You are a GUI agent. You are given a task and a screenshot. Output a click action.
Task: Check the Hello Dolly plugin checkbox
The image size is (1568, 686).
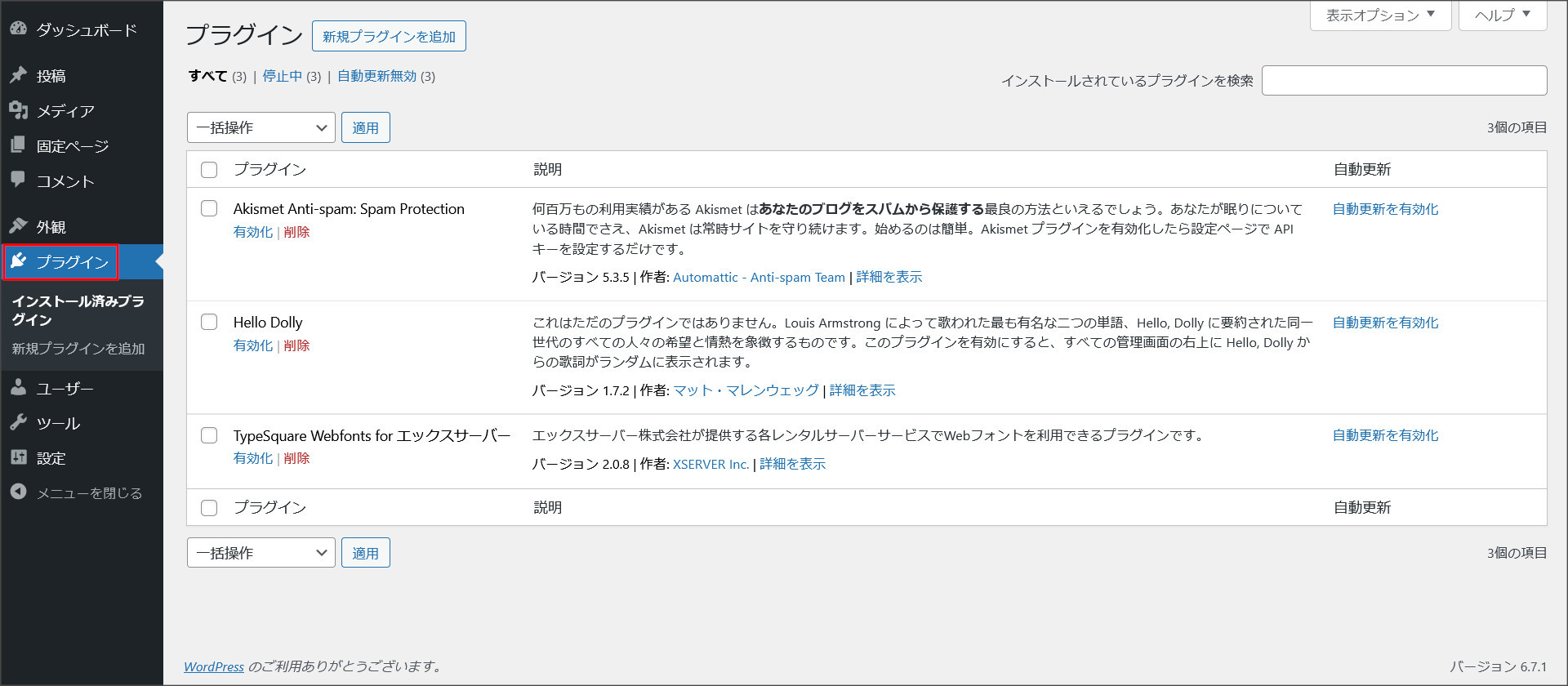(x=209, y=322)
